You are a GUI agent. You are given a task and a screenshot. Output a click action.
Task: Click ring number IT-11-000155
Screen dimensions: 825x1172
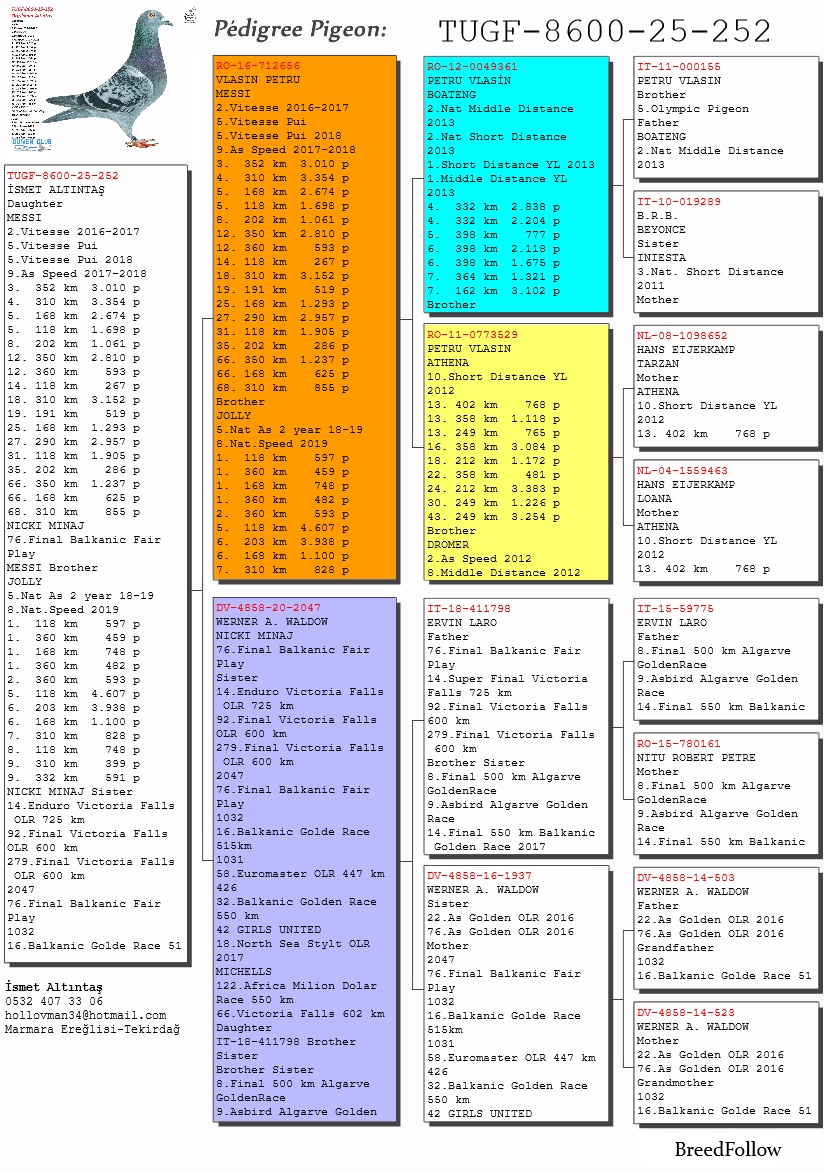tap(678, 67)
